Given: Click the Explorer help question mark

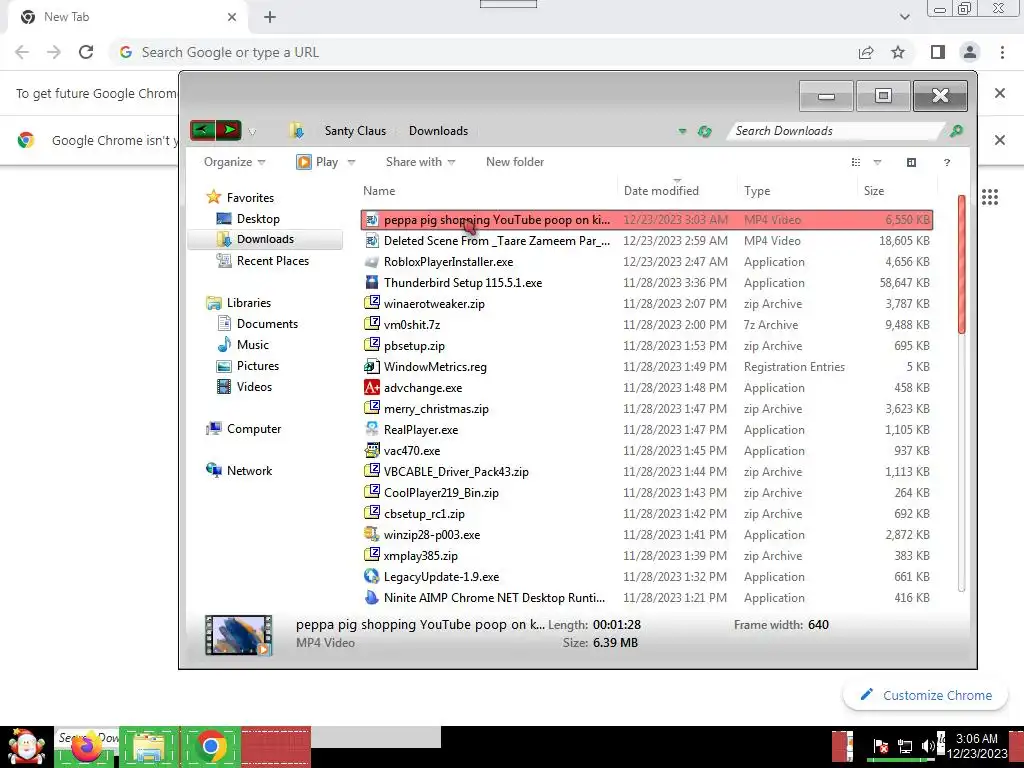Looking at the screenshot, I should 946,163.
